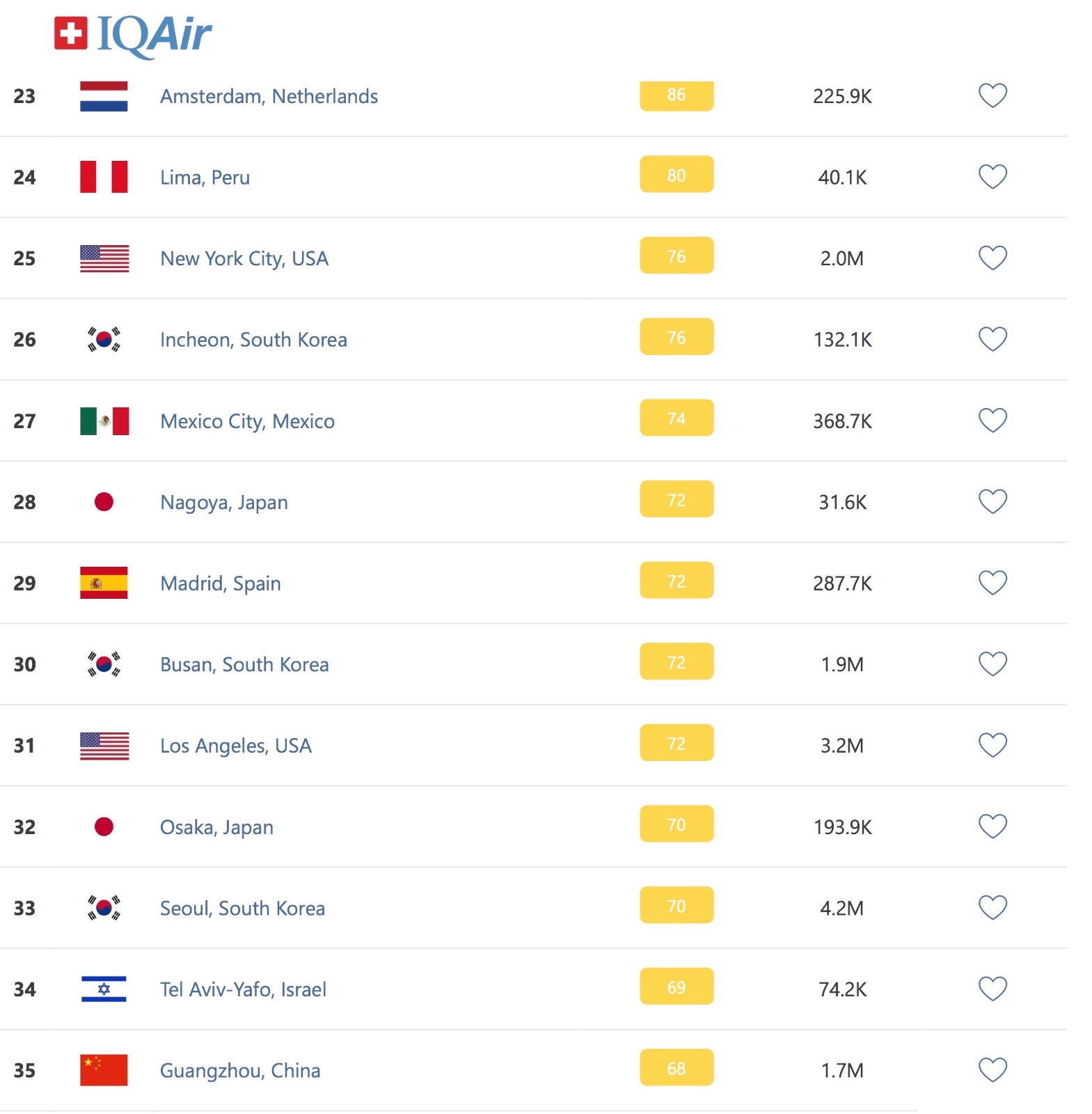Click the heart icon for Guangzhou, China
The width and height of the screenshot is (1092, 1114).
[x=992, y=1070]
